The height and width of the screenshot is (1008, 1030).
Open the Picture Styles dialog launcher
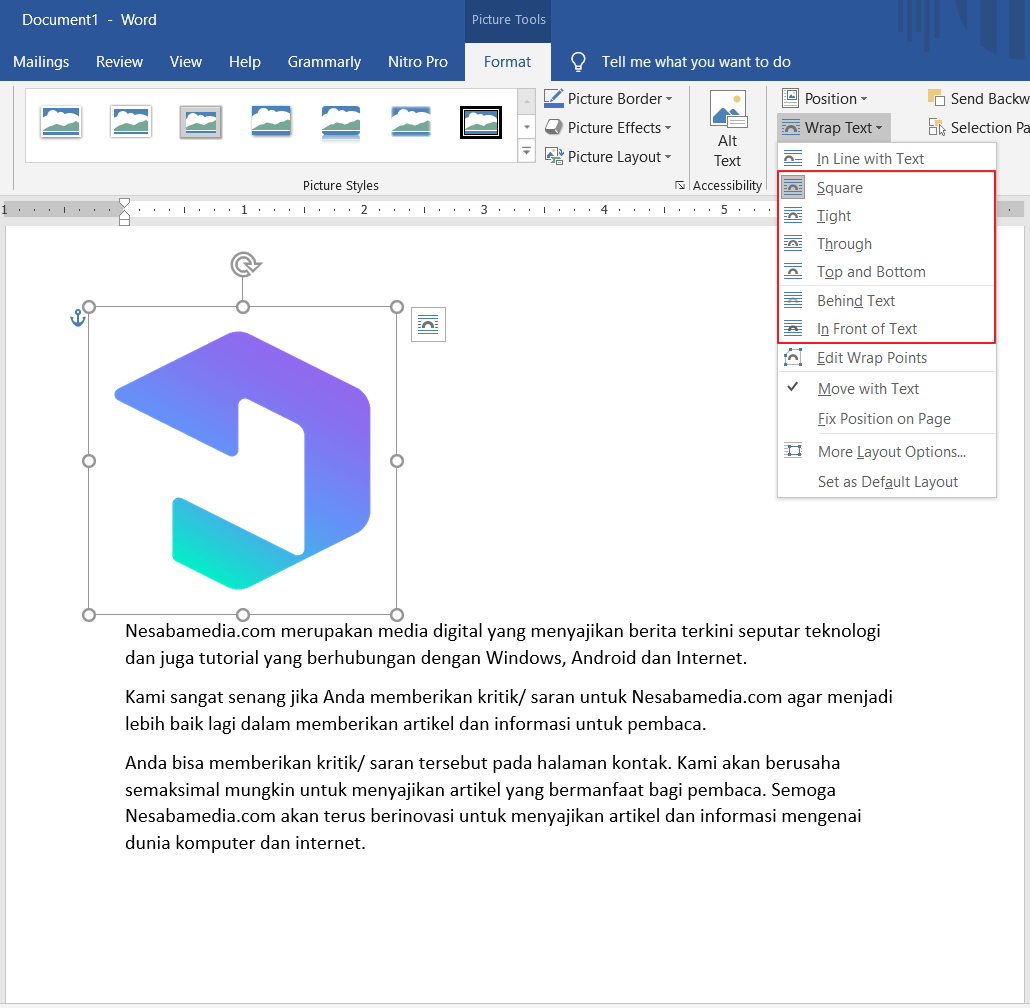click(680, 186)
